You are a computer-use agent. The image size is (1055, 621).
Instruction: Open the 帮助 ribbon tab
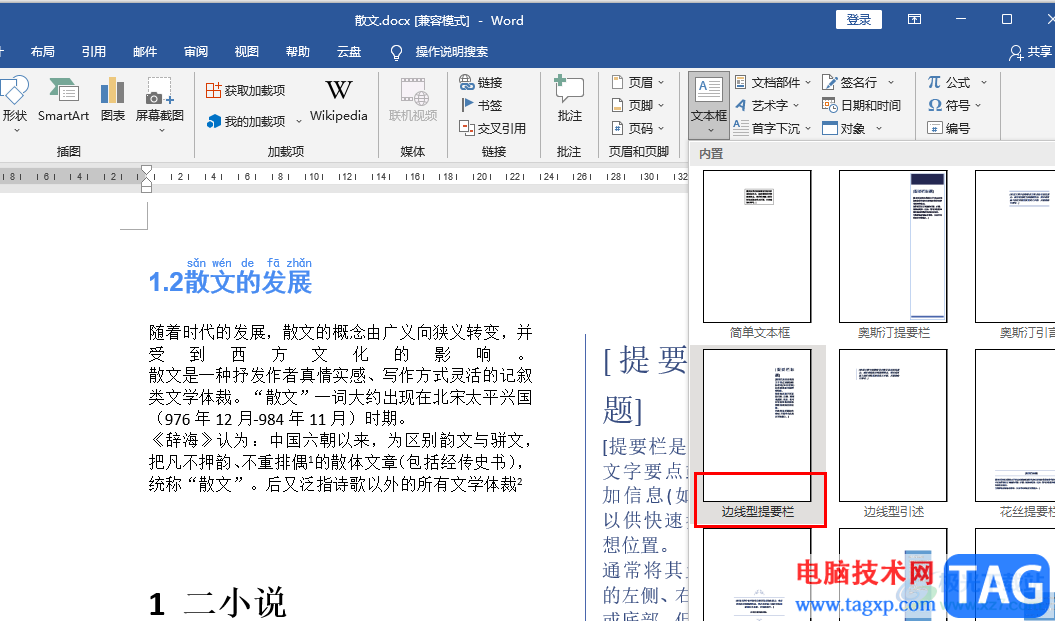pyautogui.click(x=298, y=52)
